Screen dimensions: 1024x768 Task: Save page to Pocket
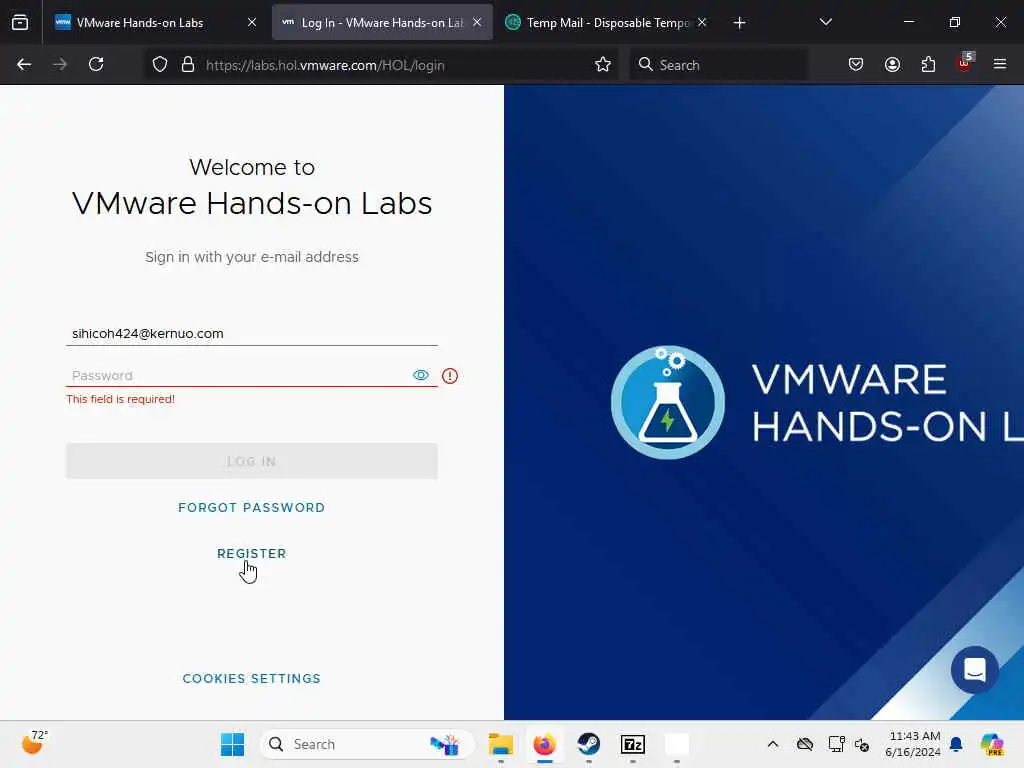point(856,65)
